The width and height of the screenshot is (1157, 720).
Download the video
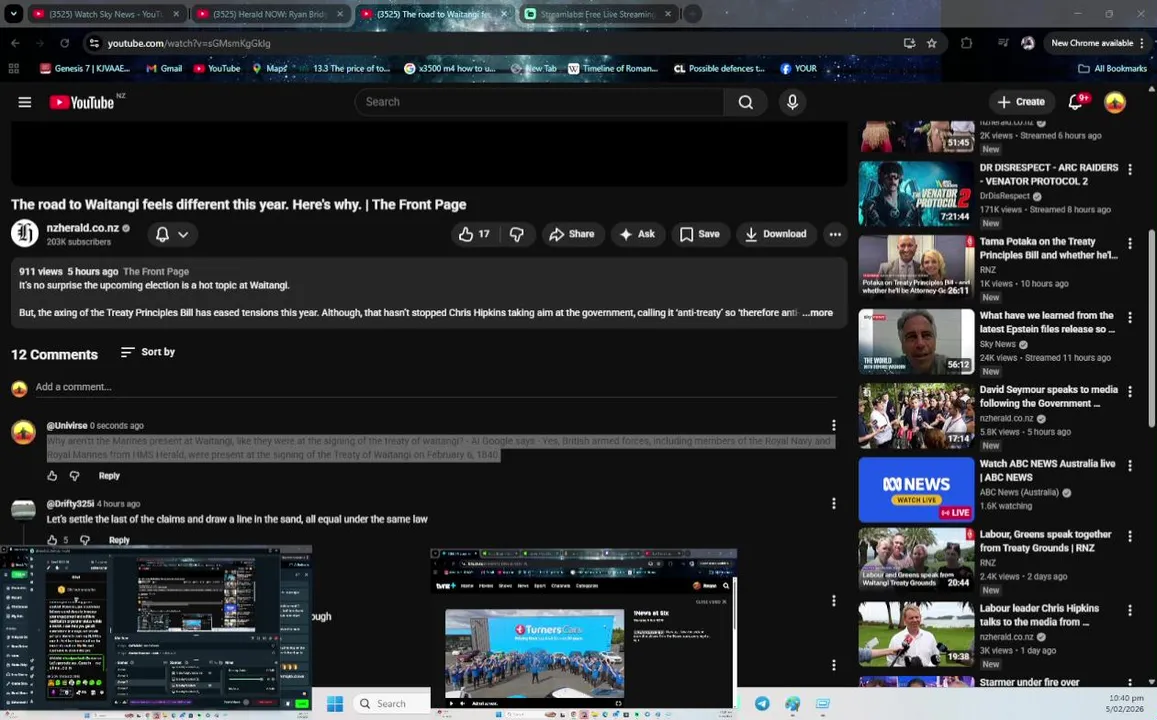[x=776, y=234]
